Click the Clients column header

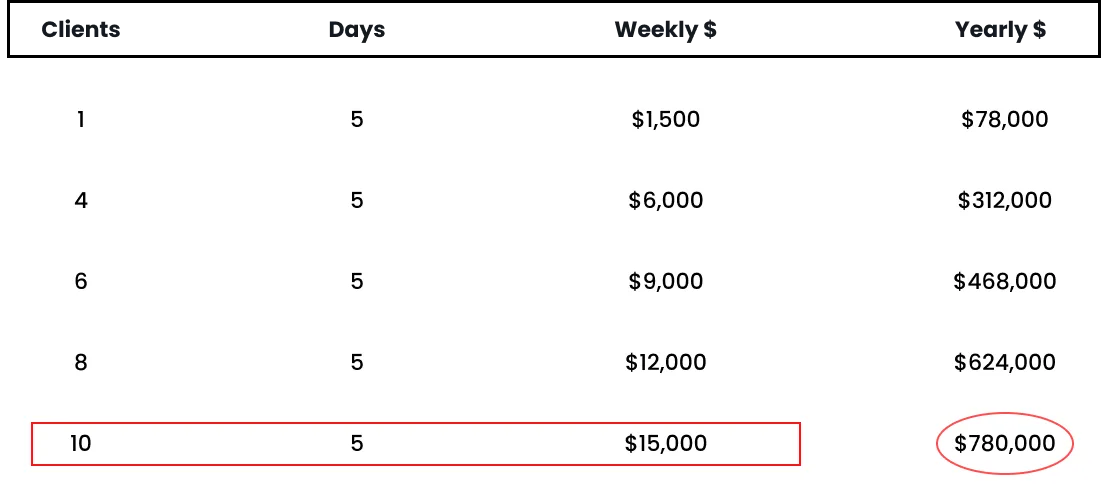coord(81,30)
